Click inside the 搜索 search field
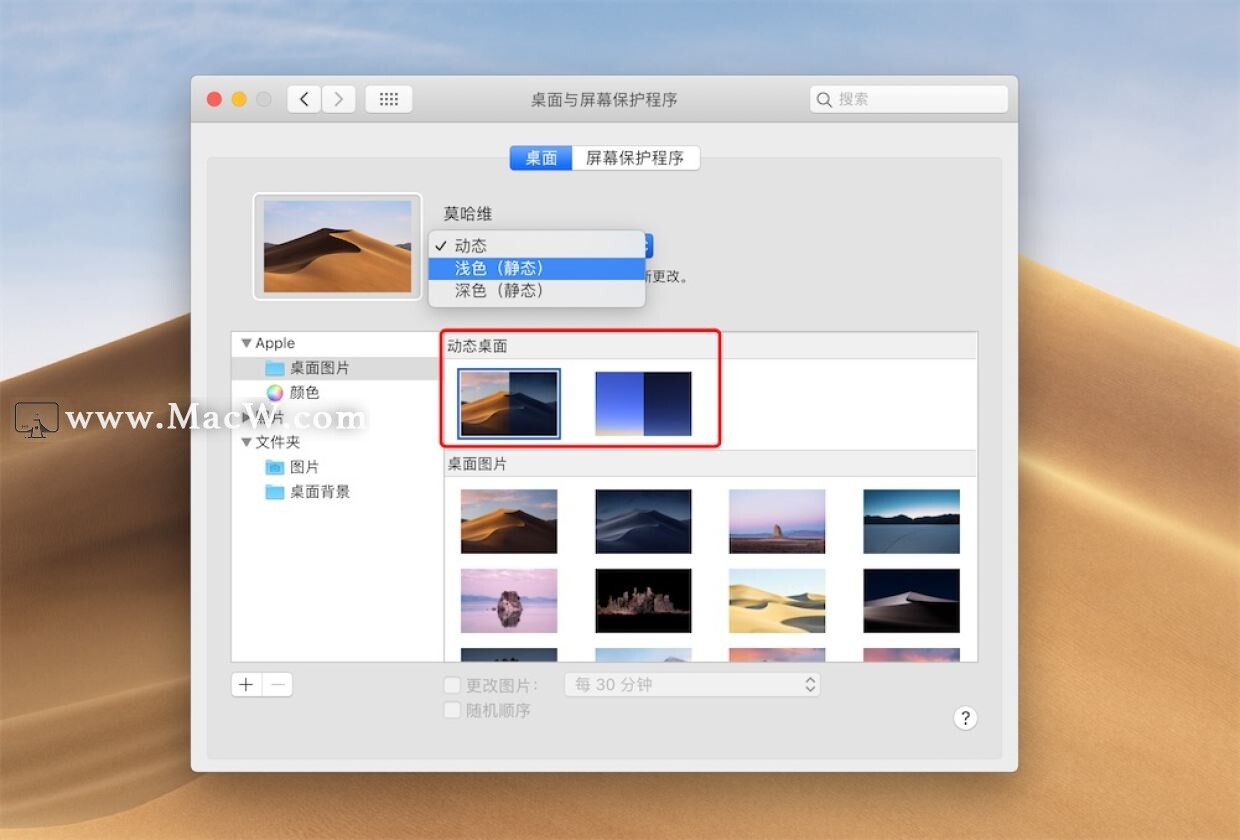The image size is (1240, 840). (x=907, y=99)
